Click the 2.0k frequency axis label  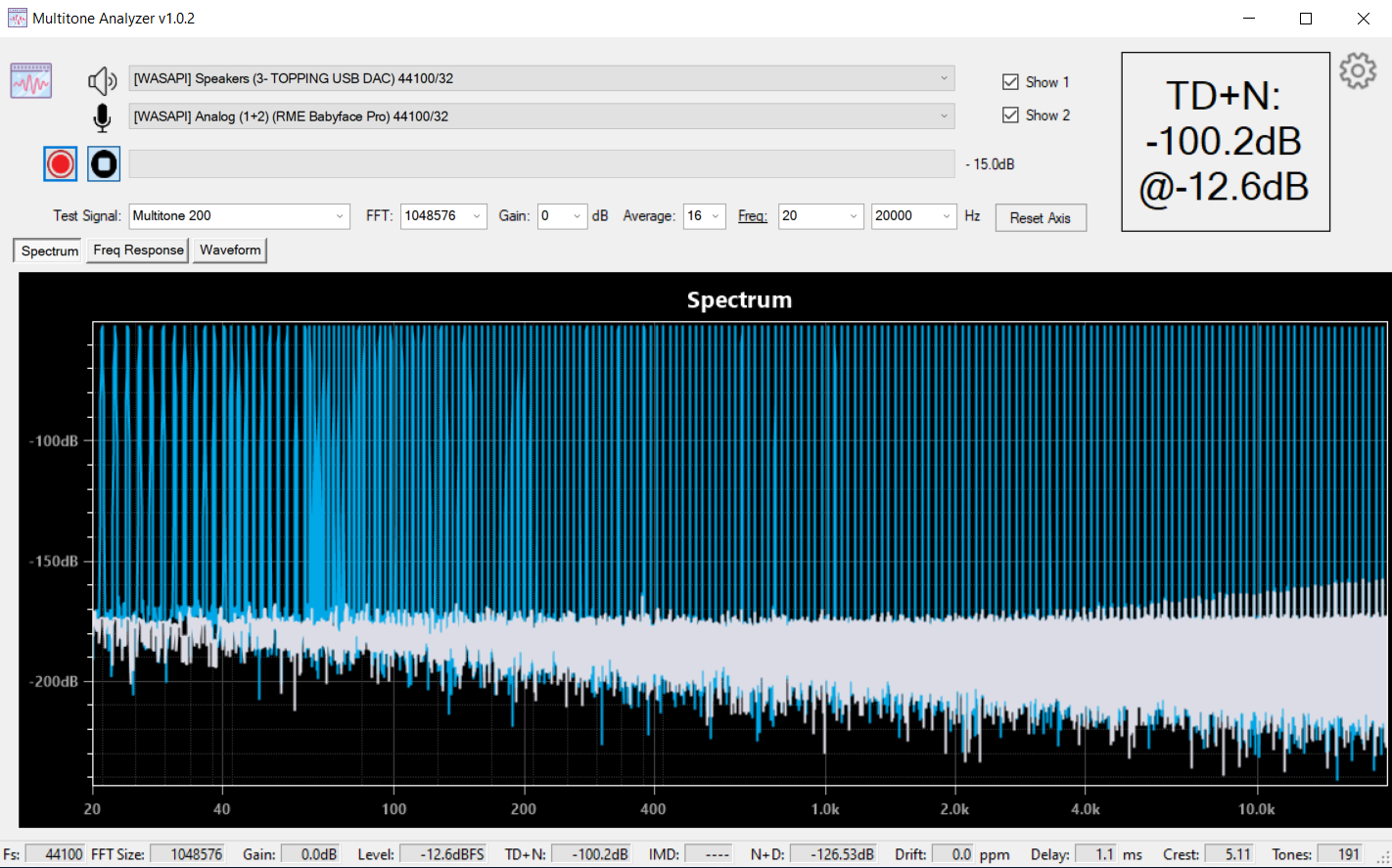click(x=954, y=809)
